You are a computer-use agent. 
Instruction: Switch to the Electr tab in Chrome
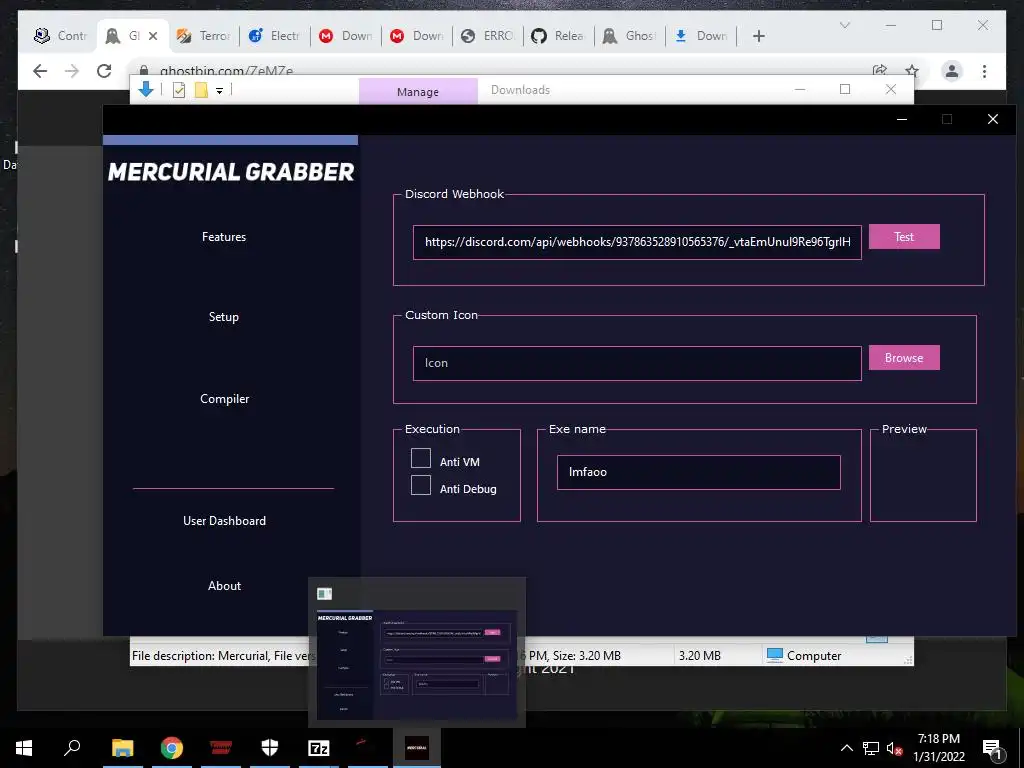pos(275,36)
